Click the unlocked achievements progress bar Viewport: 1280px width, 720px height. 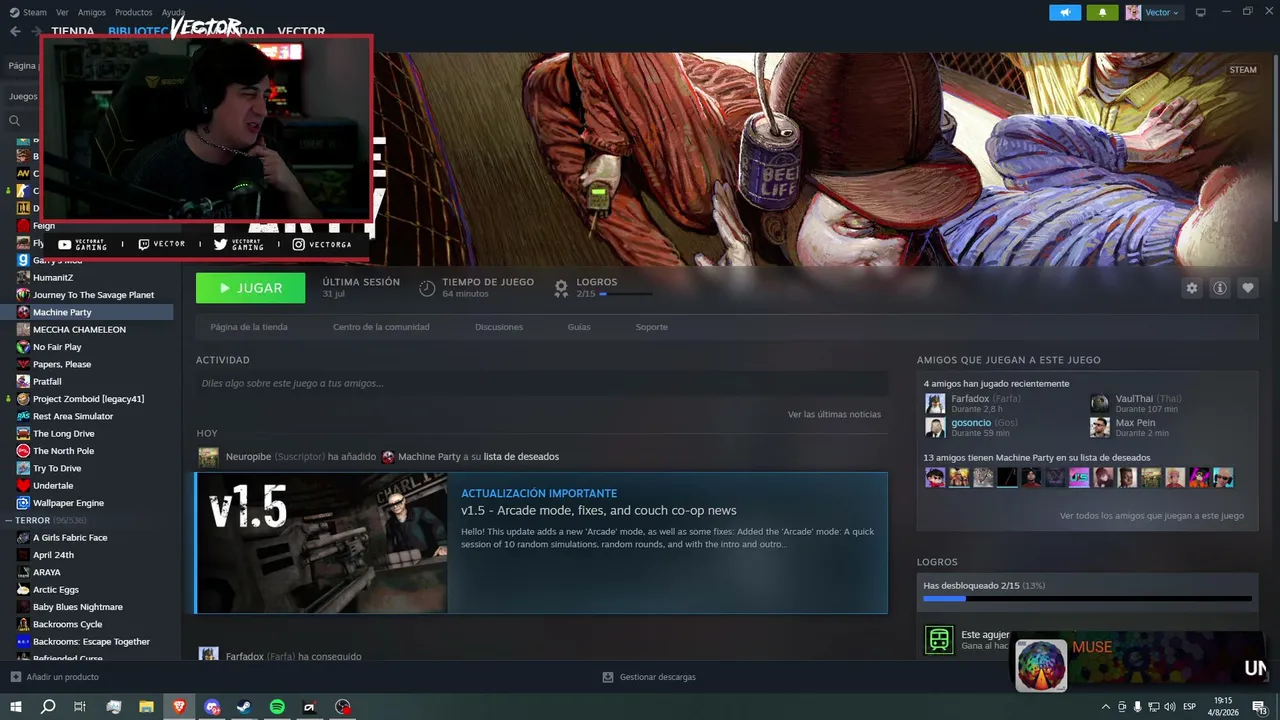pos(1087,599)
